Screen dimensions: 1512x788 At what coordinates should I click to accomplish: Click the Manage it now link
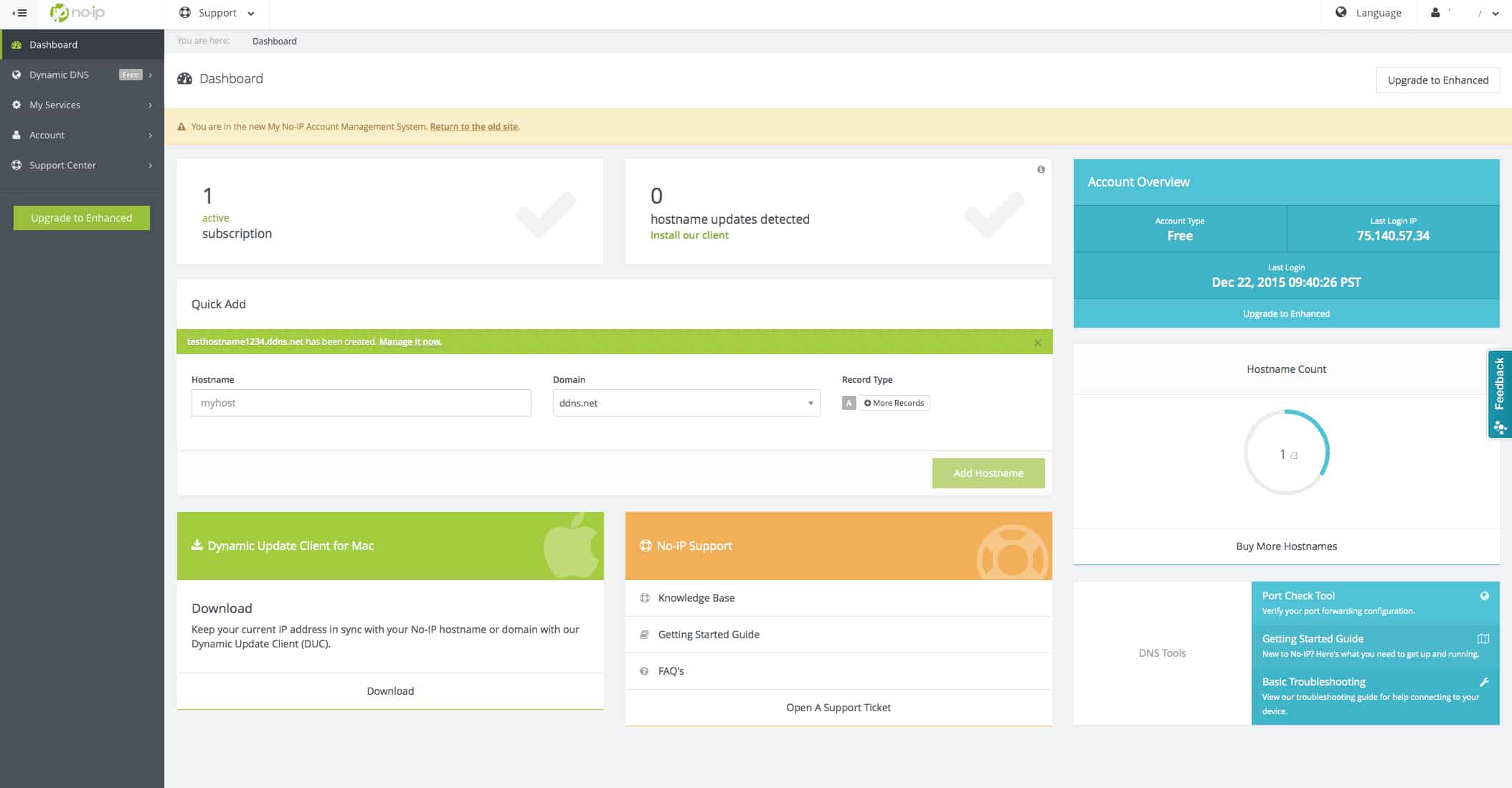(x=410, y=342)
